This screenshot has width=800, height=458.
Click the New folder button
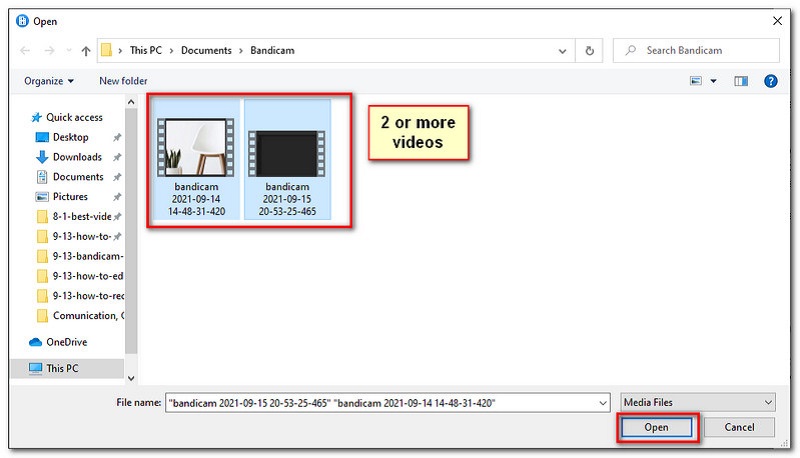(x=123, y=81)
